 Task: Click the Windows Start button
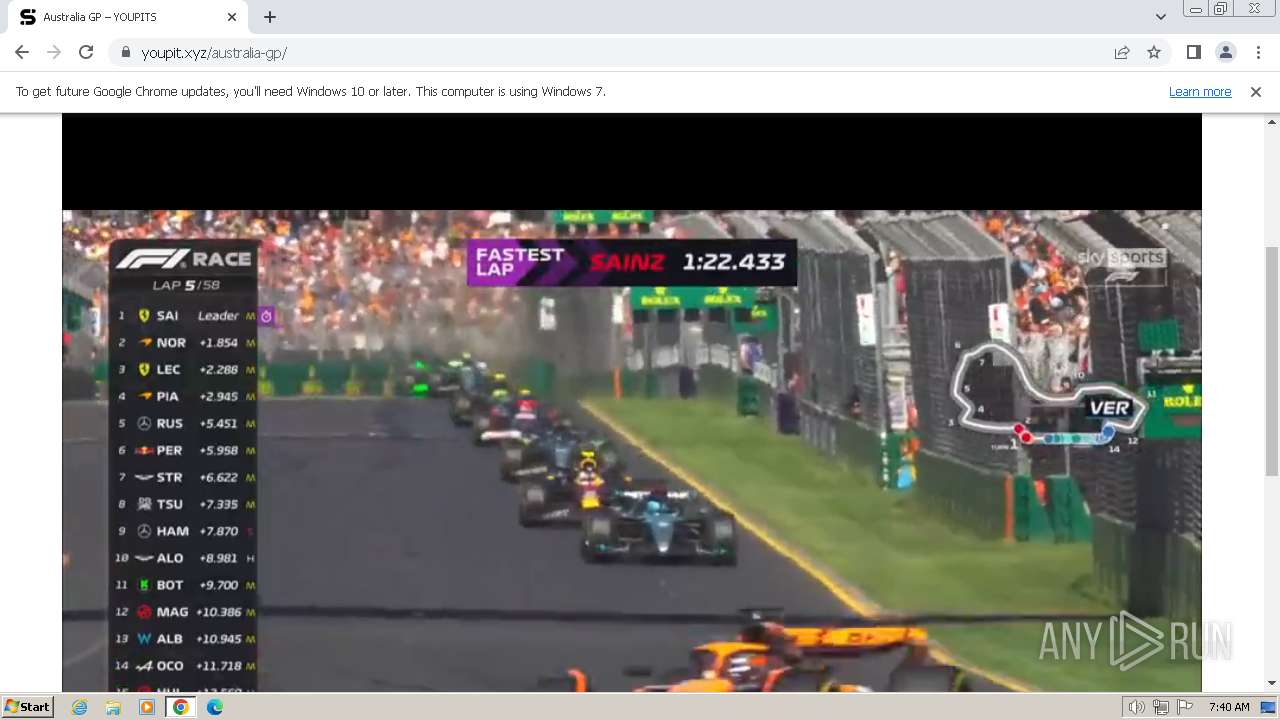(x=28, y=706)
